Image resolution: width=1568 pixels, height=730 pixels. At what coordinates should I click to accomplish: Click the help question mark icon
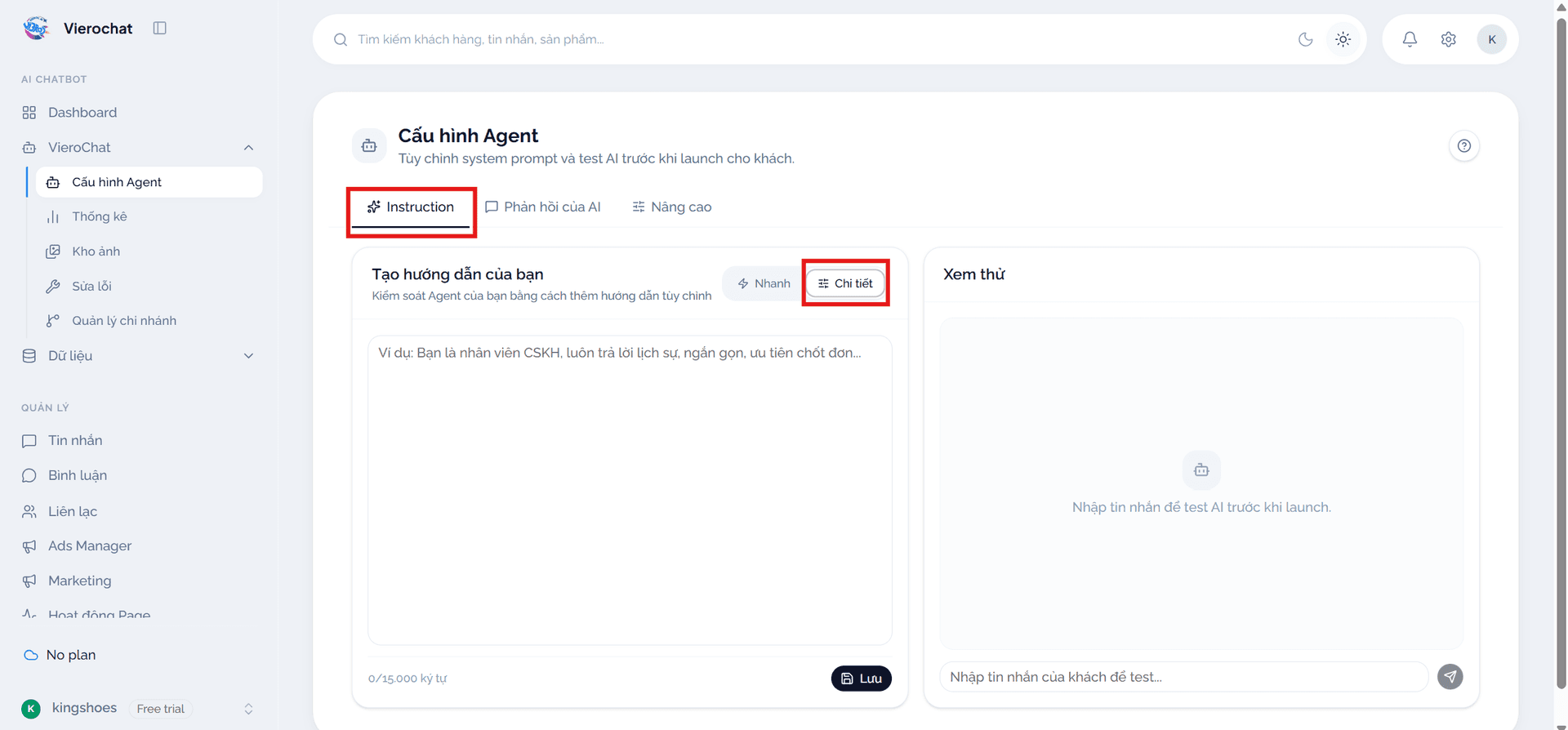(1463, 146)
